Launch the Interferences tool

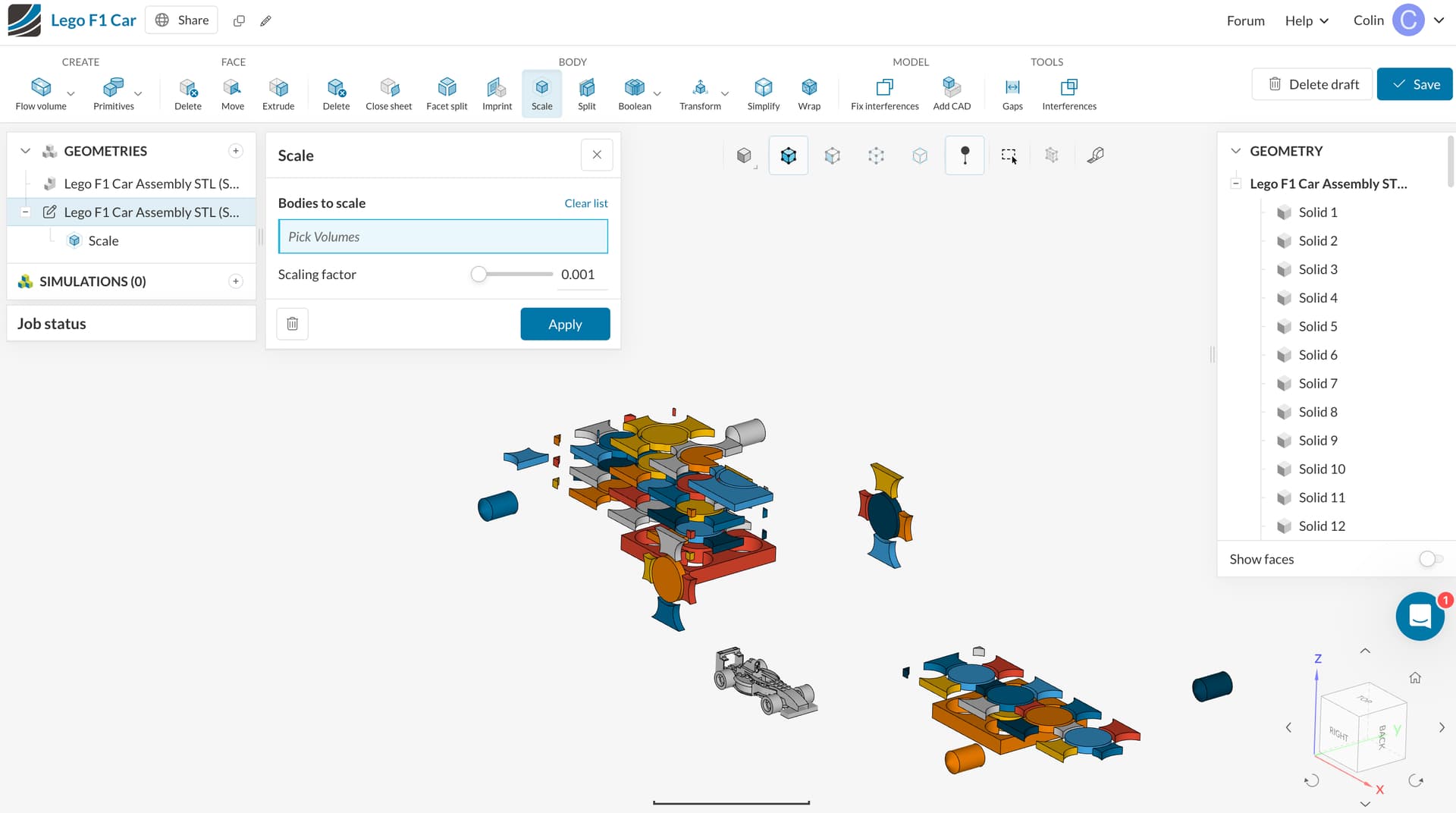1069,93
